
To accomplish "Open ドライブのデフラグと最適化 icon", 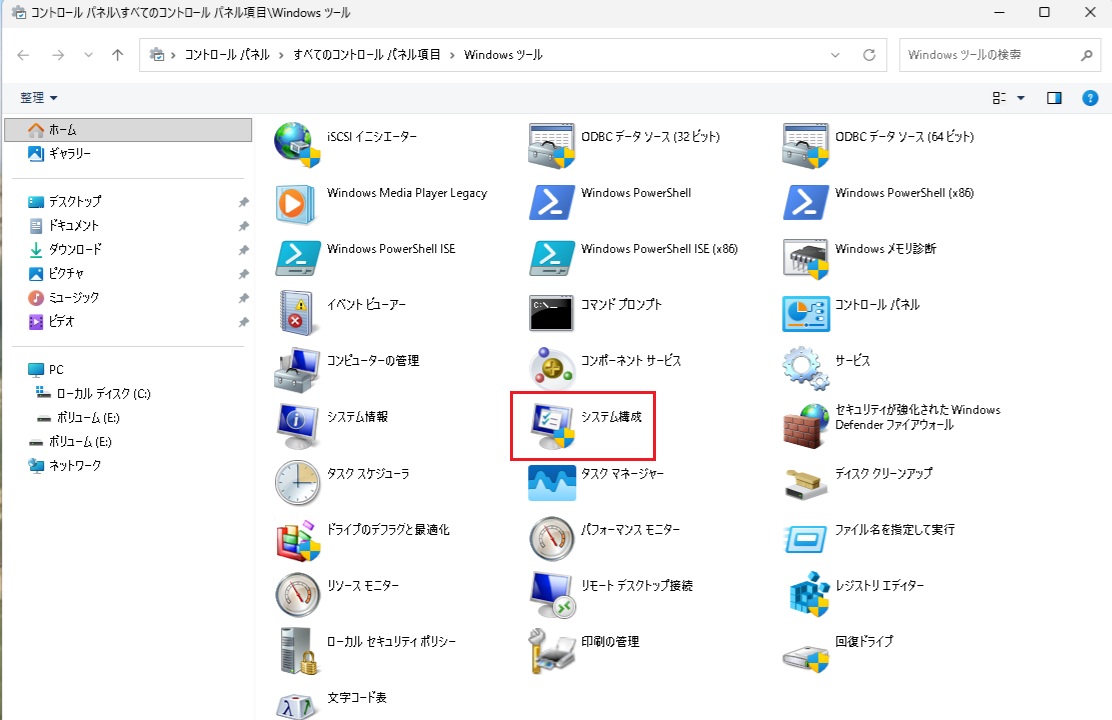I will tap(298, 541).
